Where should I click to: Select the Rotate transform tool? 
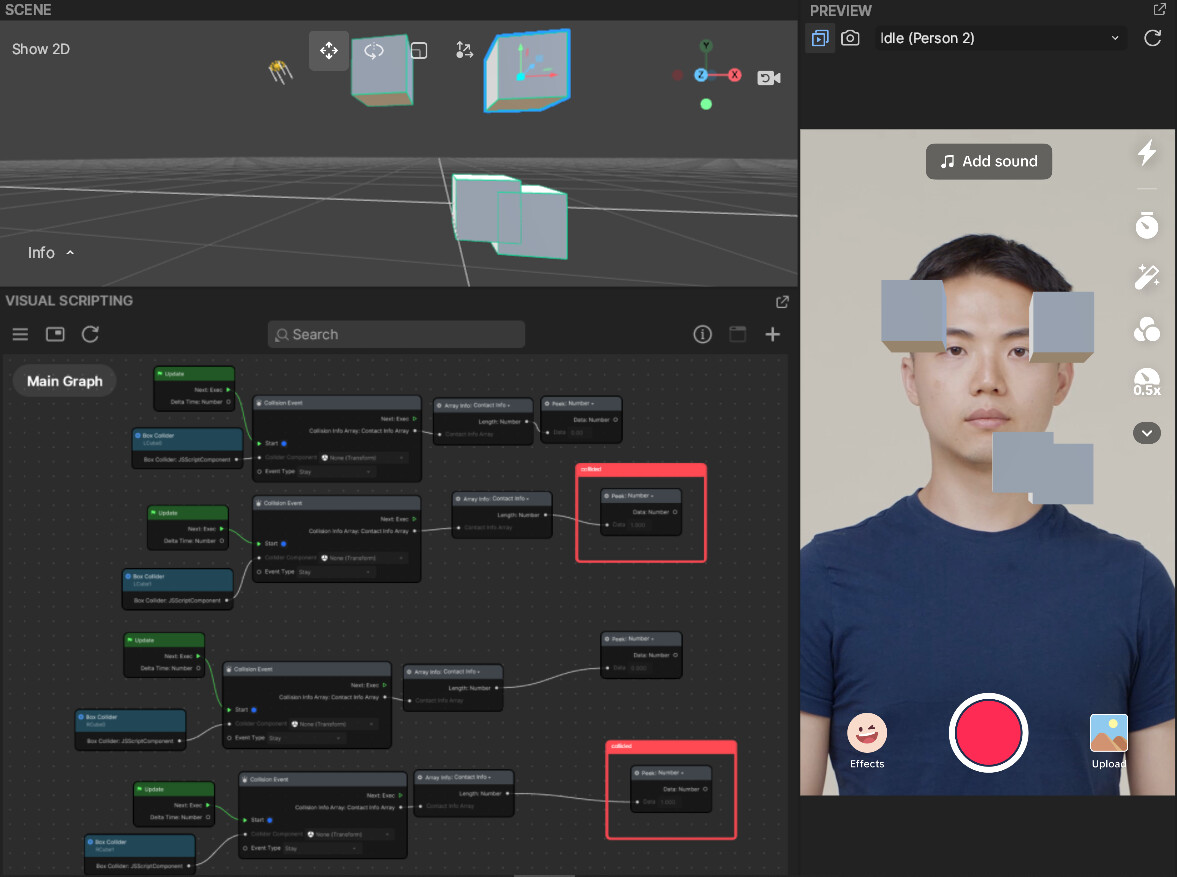coord(374,50)
